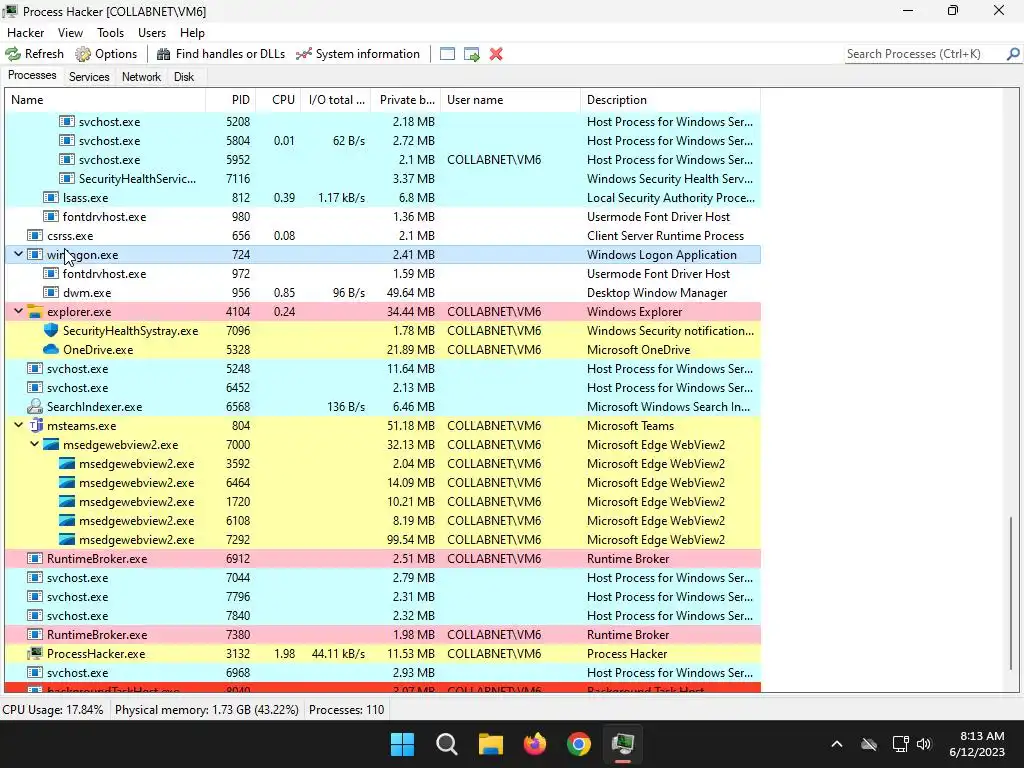Switch to the Services tab
This screenshot has height=768, width=1024.
click(x=89, y=76)
